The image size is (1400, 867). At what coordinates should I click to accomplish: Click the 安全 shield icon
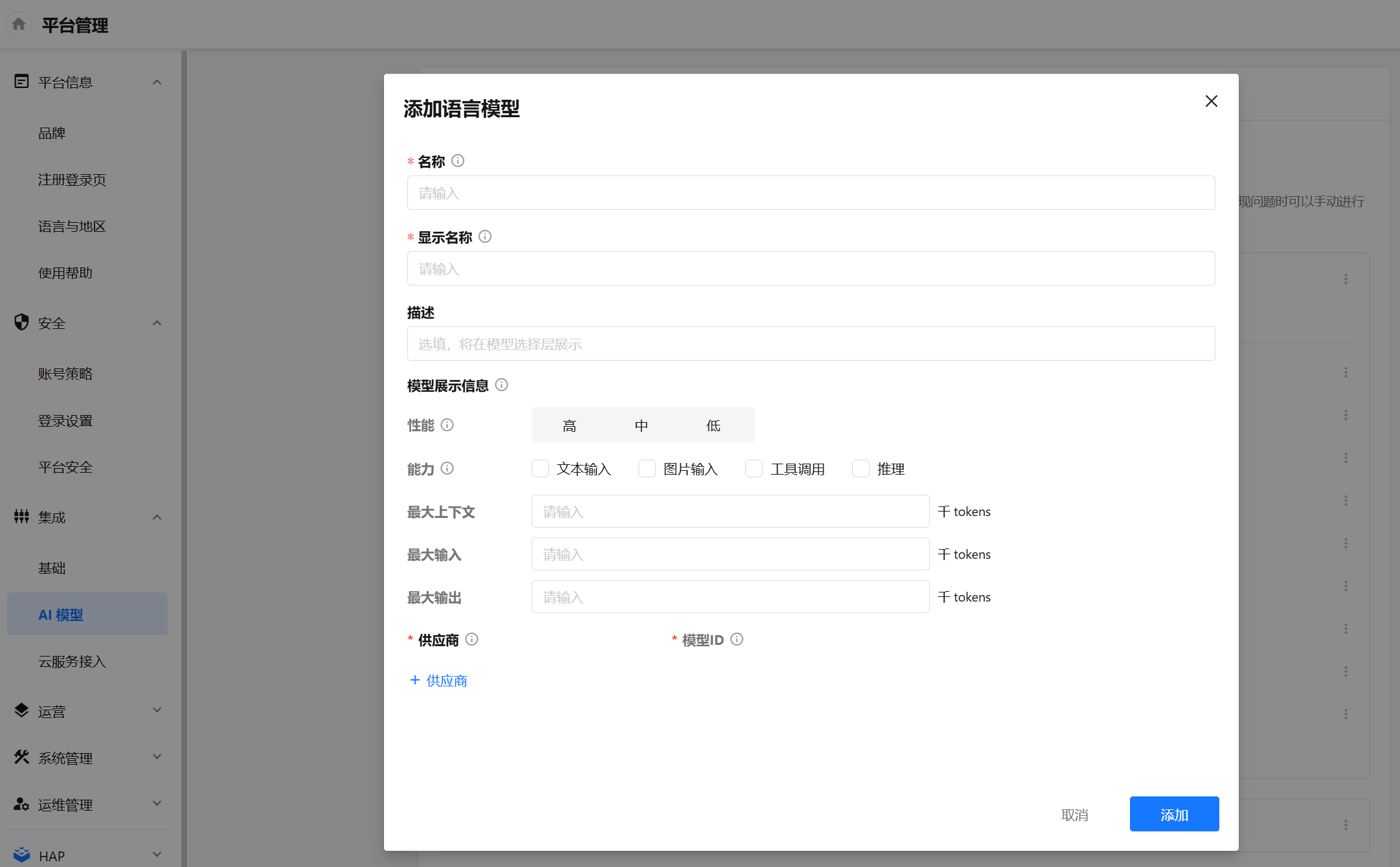[21, 322]
